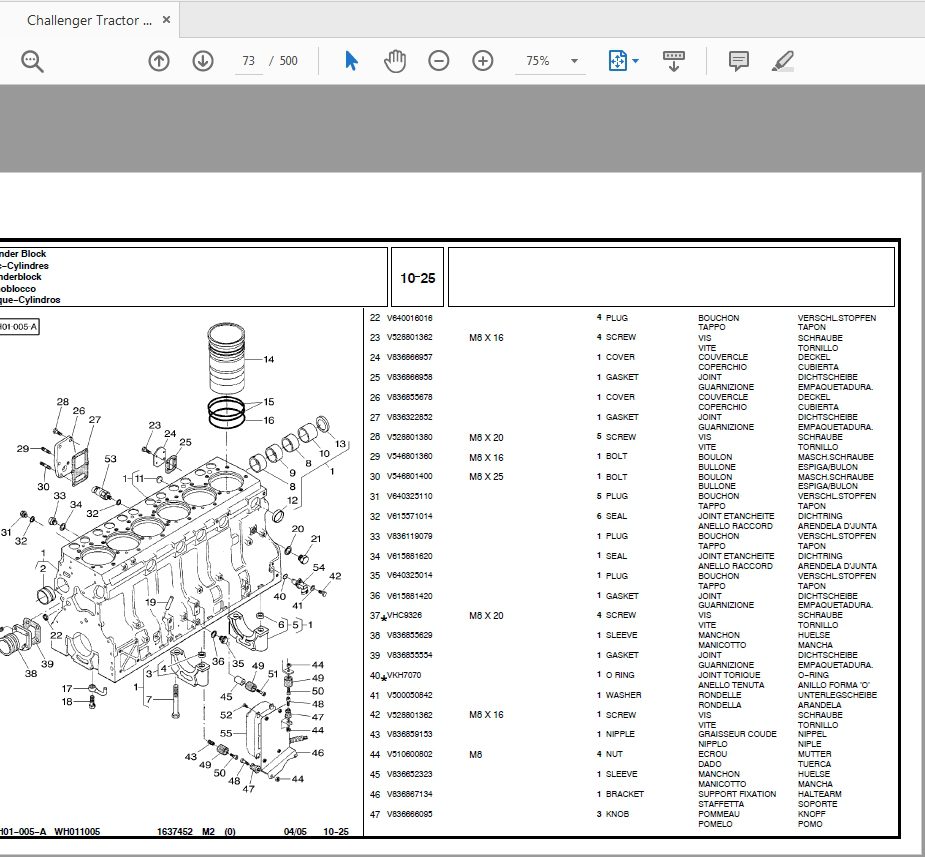
Task: Click the Add Comment speech bubble icon
Action: point(737,61)
